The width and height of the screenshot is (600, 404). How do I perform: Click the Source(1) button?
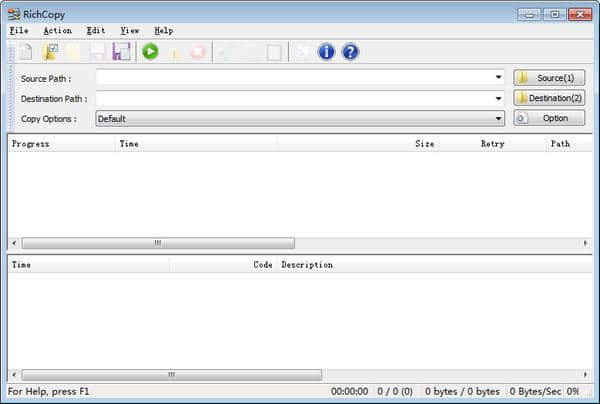pyautogui.click(x=549, y=77)
